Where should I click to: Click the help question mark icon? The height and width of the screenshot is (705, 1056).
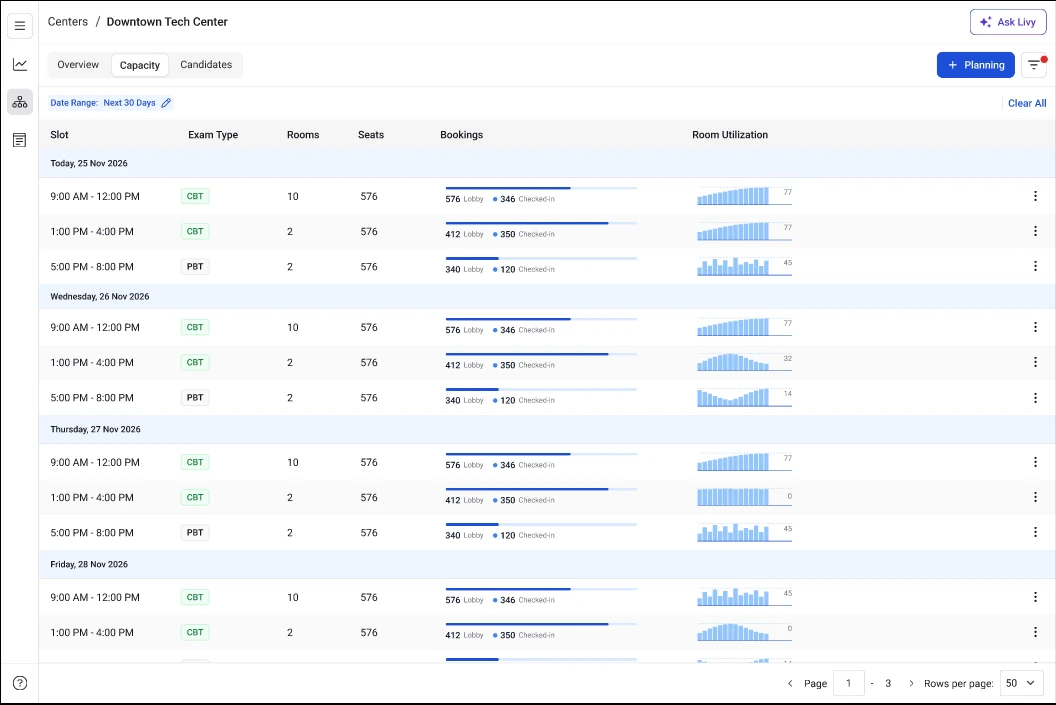pyautogui.click(x=20, y=683)
